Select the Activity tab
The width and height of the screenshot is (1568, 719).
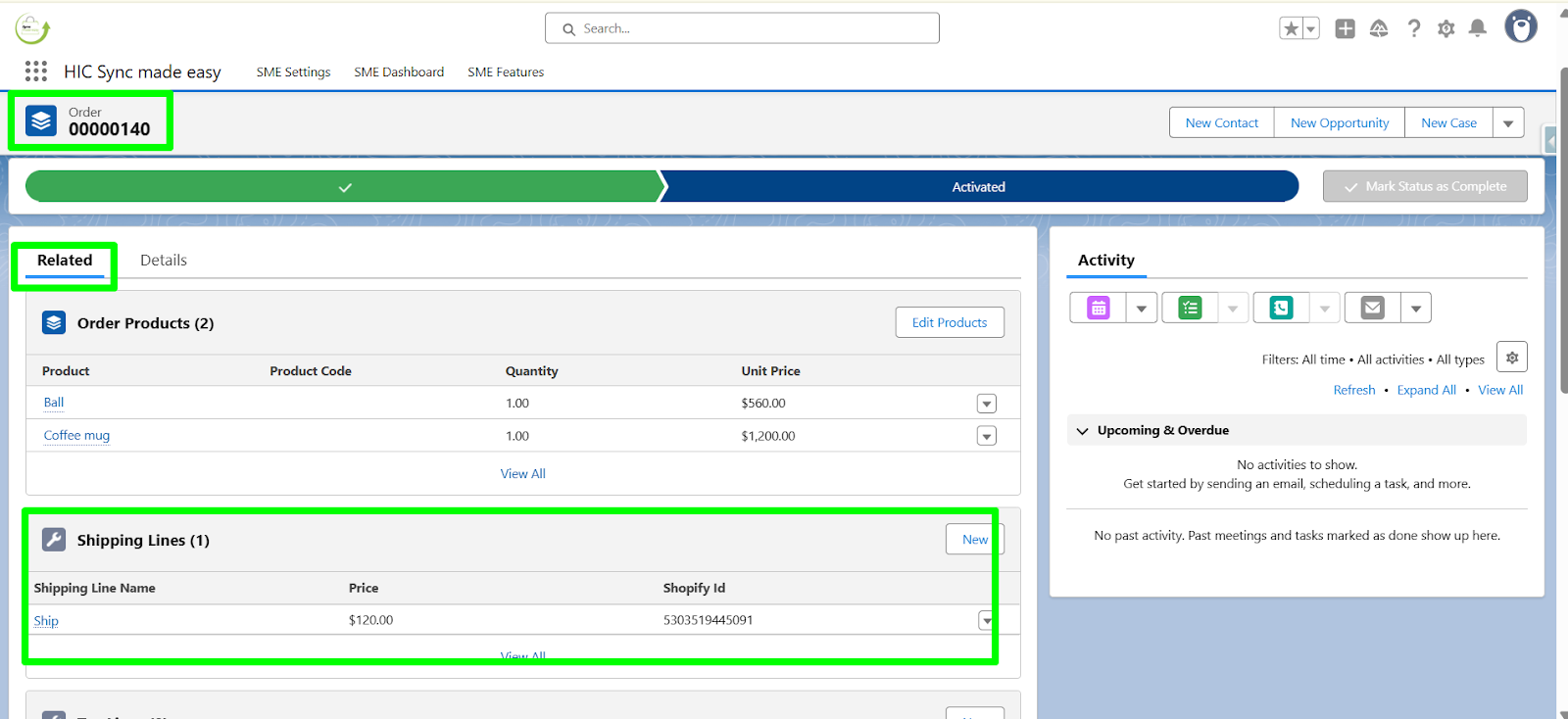click(x=1106, y=261)
